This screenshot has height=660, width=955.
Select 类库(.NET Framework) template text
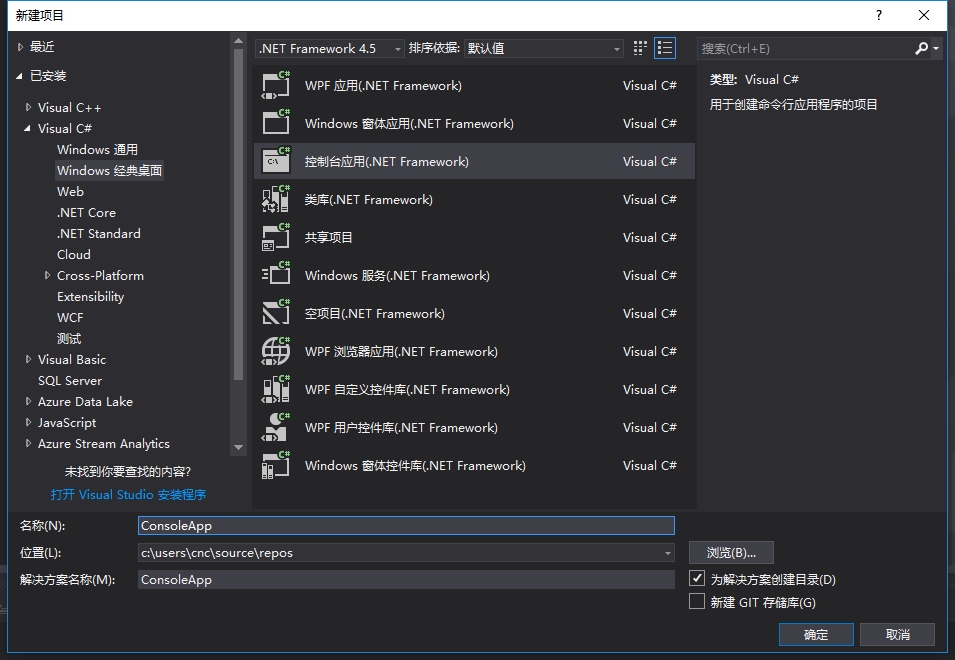(368, 200)
